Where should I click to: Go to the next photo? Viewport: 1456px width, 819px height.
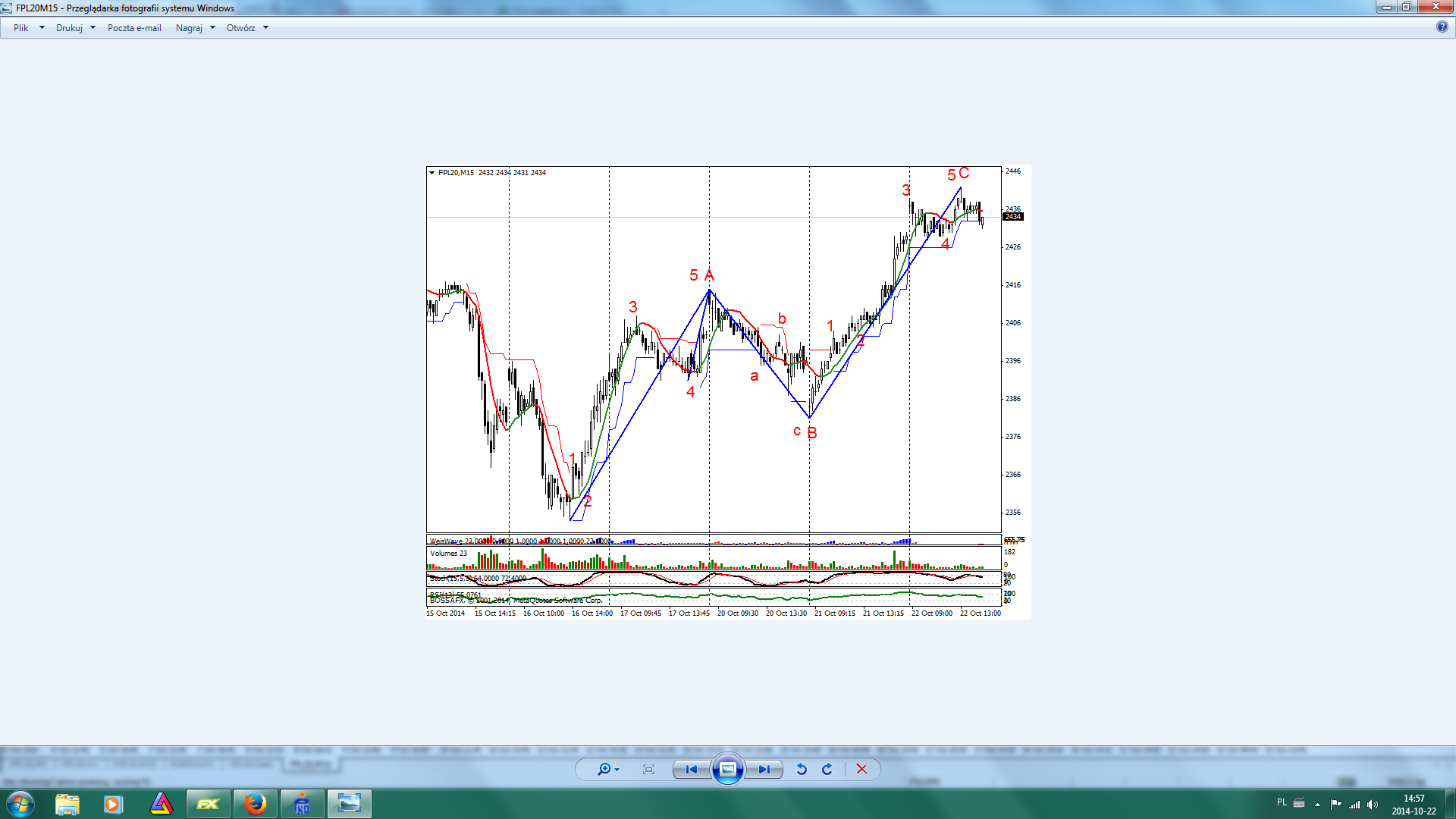[764, 769]
